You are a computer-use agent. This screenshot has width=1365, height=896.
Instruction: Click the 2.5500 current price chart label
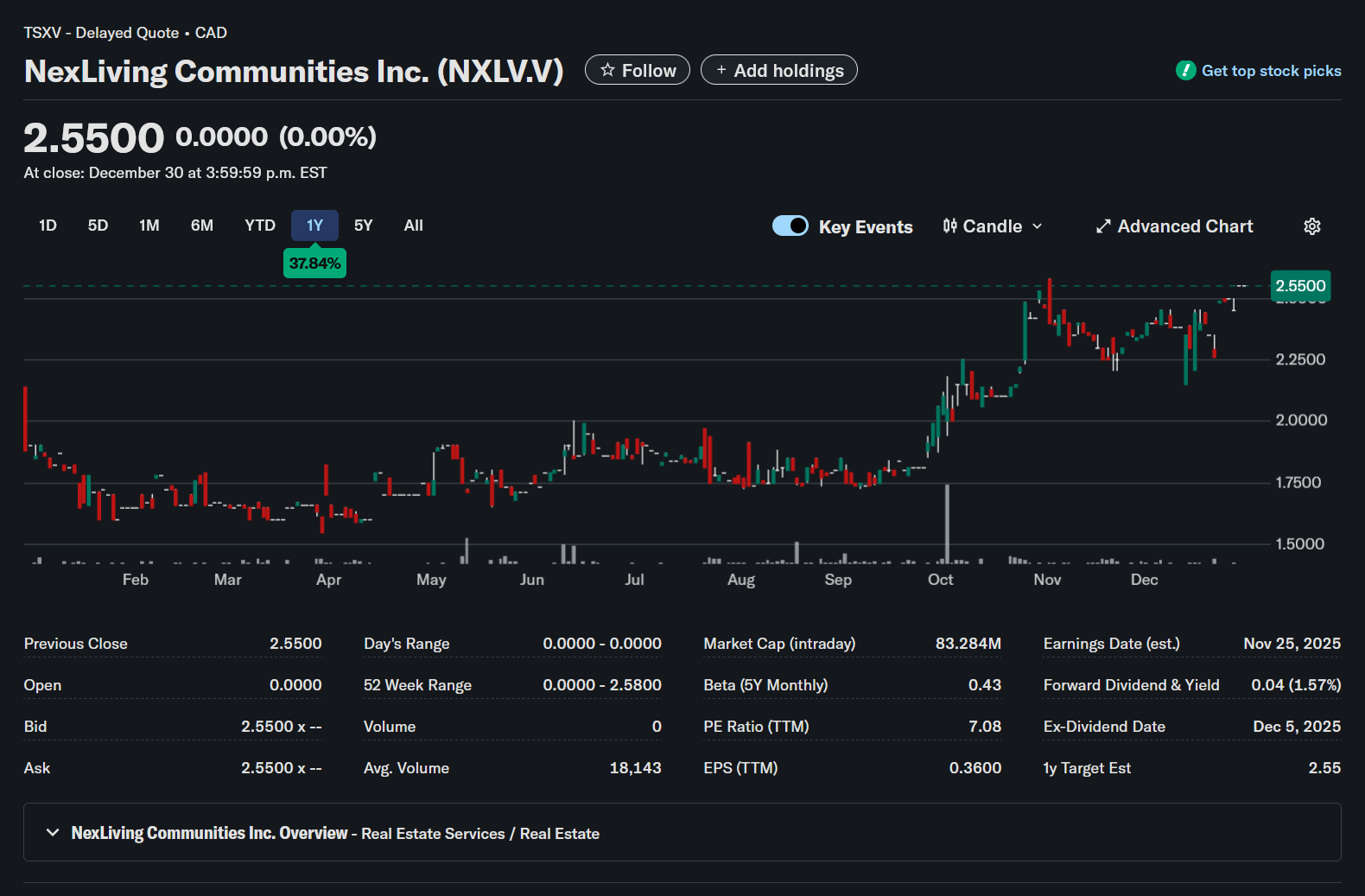coord(1300,286)
